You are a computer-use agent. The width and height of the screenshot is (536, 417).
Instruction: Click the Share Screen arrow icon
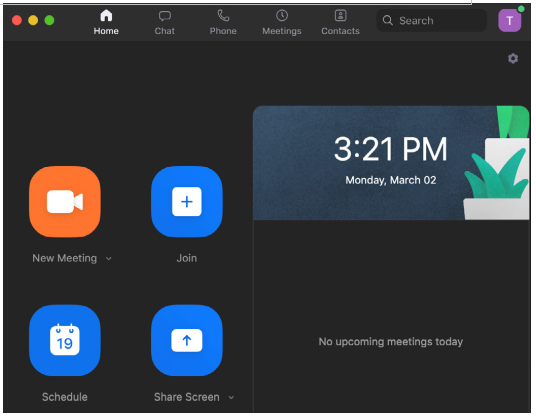187,341
